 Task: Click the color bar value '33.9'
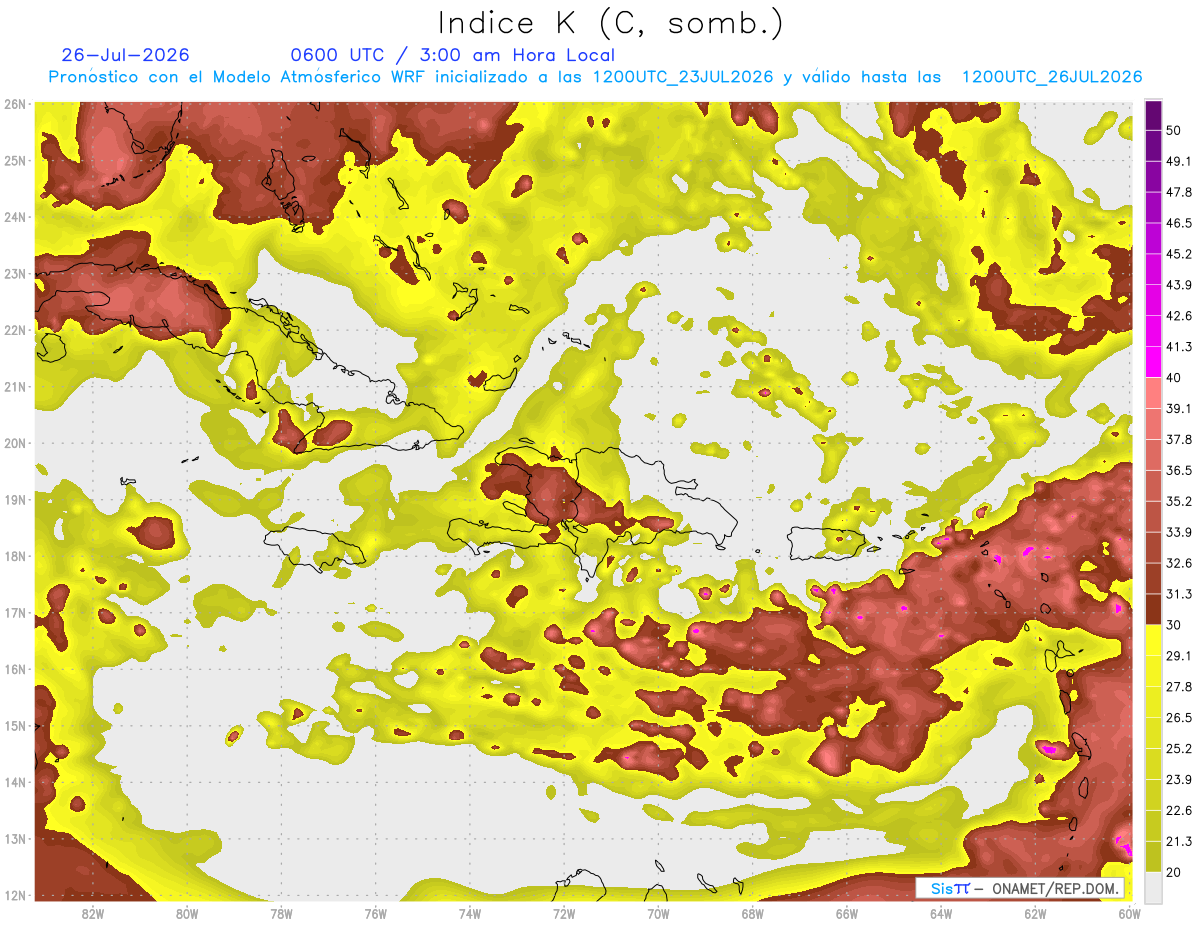pyautogui.click(x=1179, y=532)
